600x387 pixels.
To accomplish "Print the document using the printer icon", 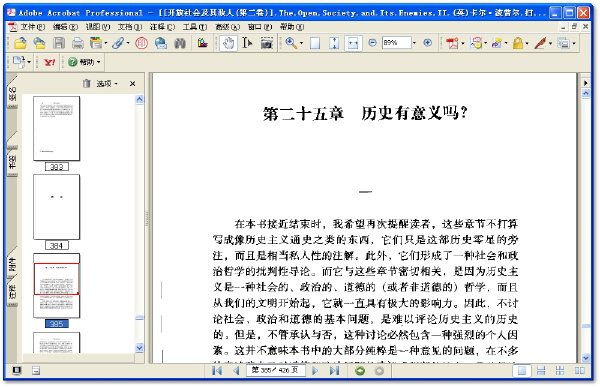I will click(78, 42).
